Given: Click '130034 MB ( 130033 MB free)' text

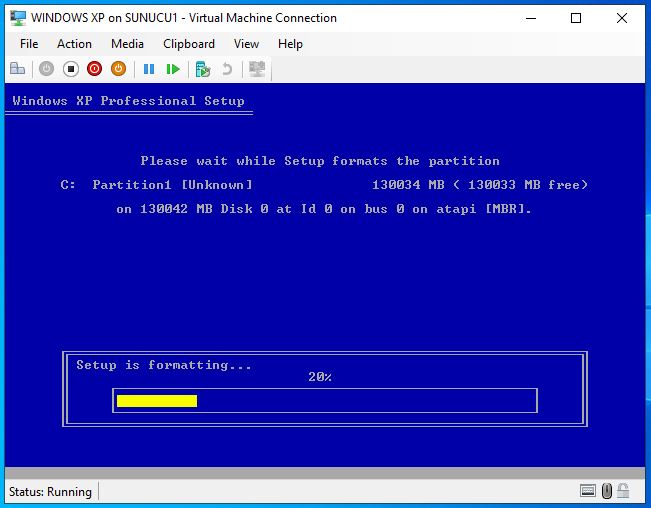Looking at the screenshot, I should [480, 185].
